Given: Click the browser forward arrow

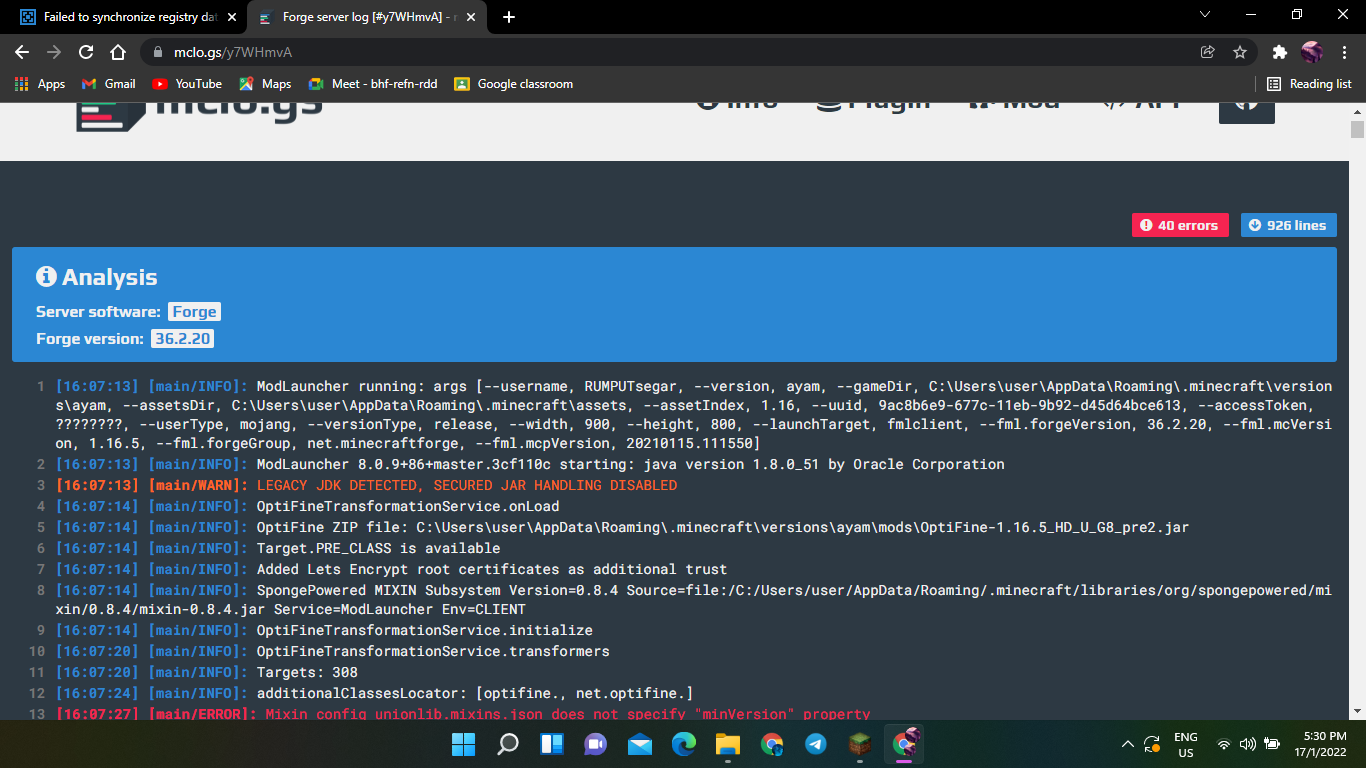Looking at the screenshot, I should tap(54, 52).
